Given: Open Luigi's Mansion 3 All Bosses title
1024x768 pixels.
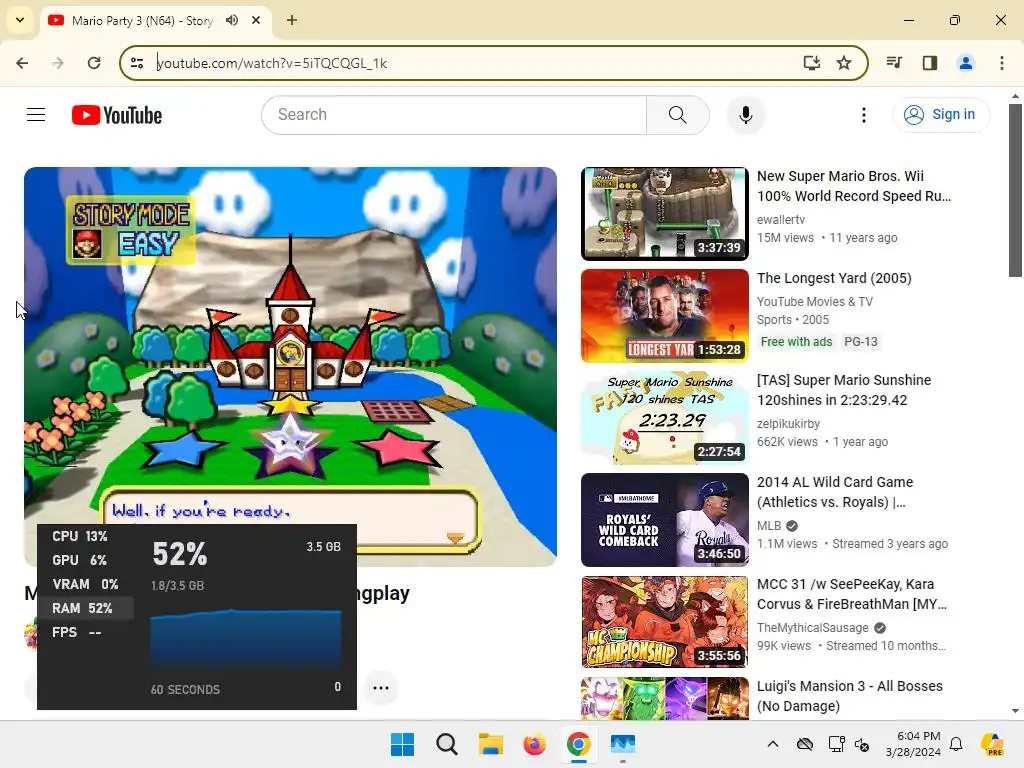Looking at the screenshot, I should [850, 696].
